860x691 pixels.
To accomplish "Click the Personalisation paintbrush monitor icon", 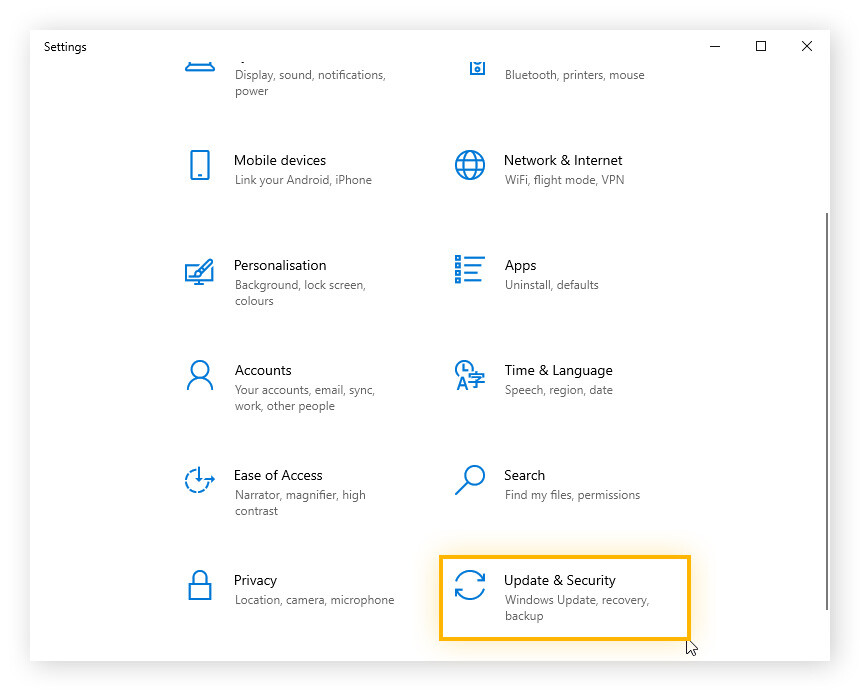I will point(200,272).
